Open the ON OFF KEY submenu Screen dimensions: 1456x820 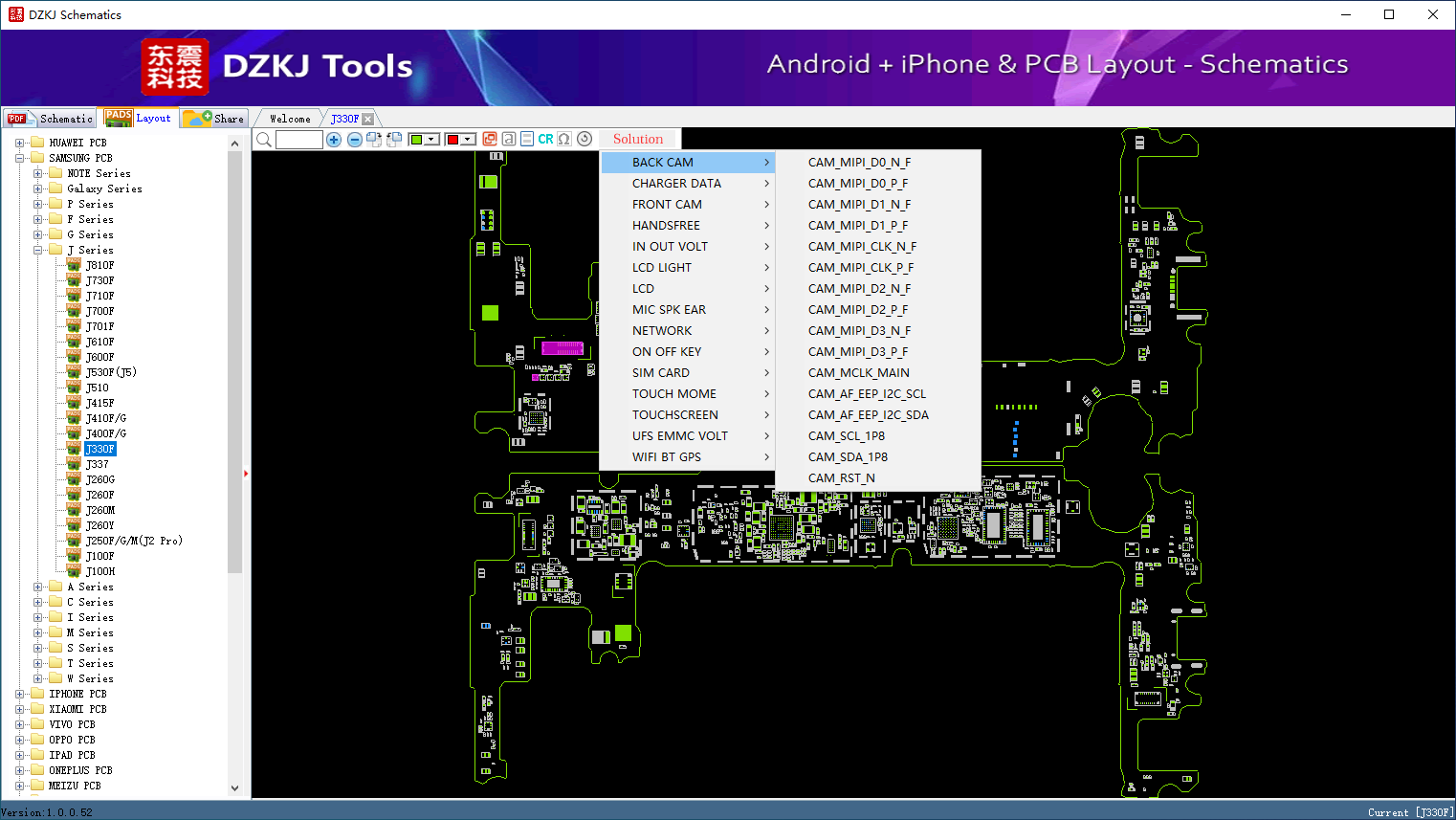tap(687, 352)
